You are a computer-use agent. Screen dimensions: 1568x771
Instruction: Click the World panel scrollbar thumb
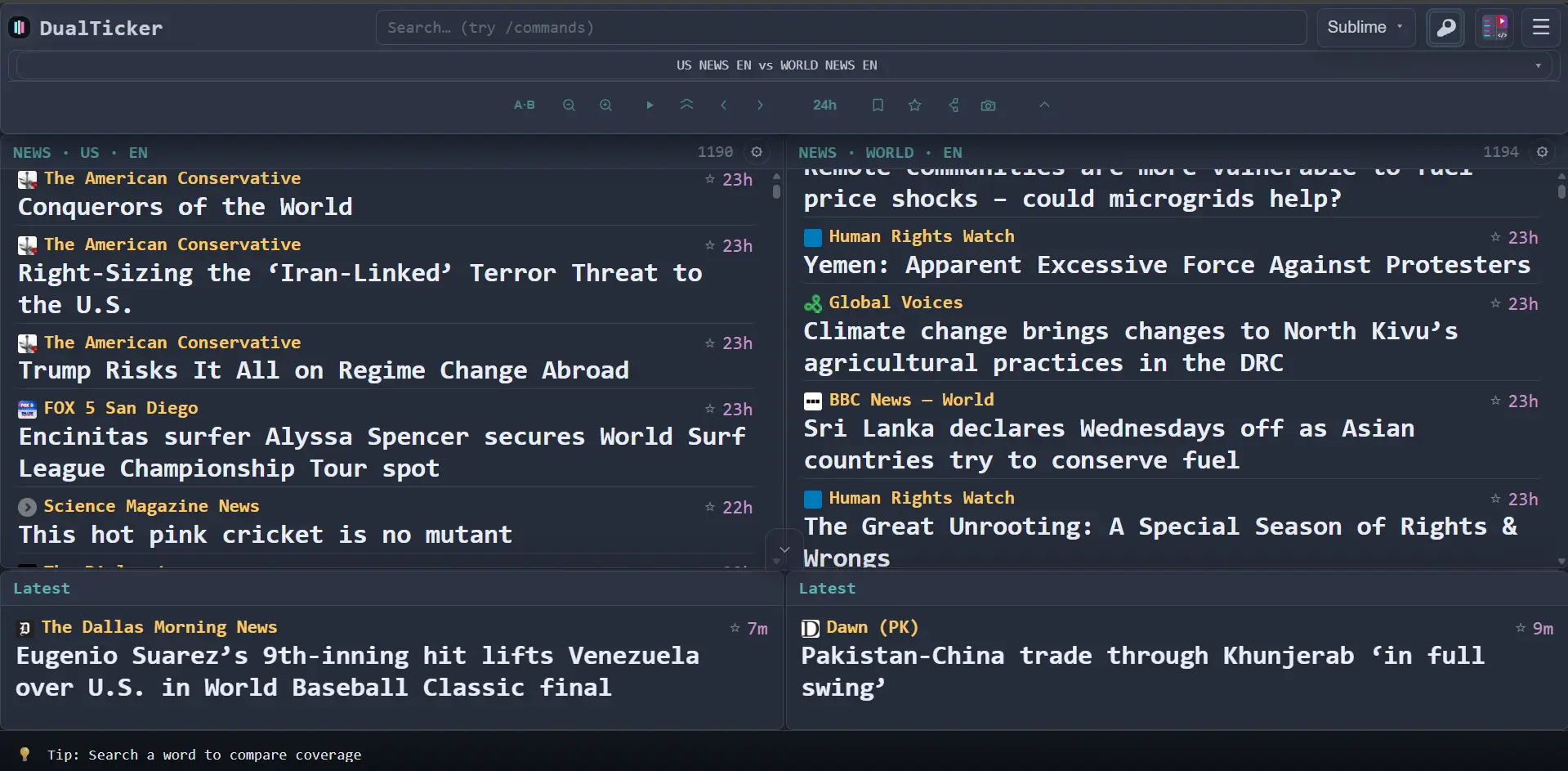1561,191
